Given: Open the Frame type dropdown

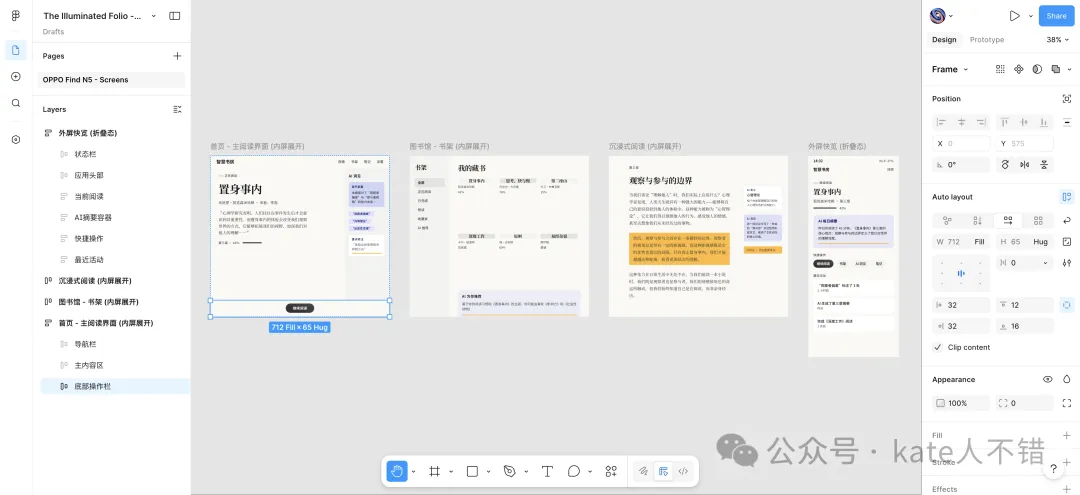Looking at the screenshot, I should (950, 70).
